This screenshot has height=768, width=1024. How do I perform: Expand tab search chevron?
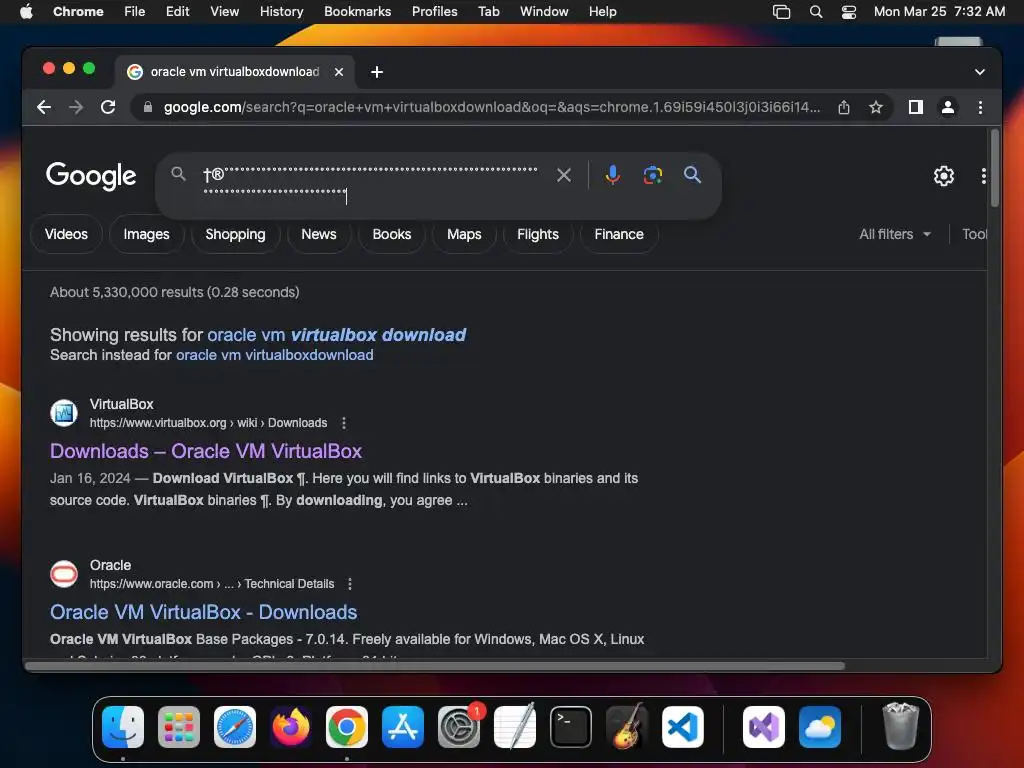pos(980,72)
